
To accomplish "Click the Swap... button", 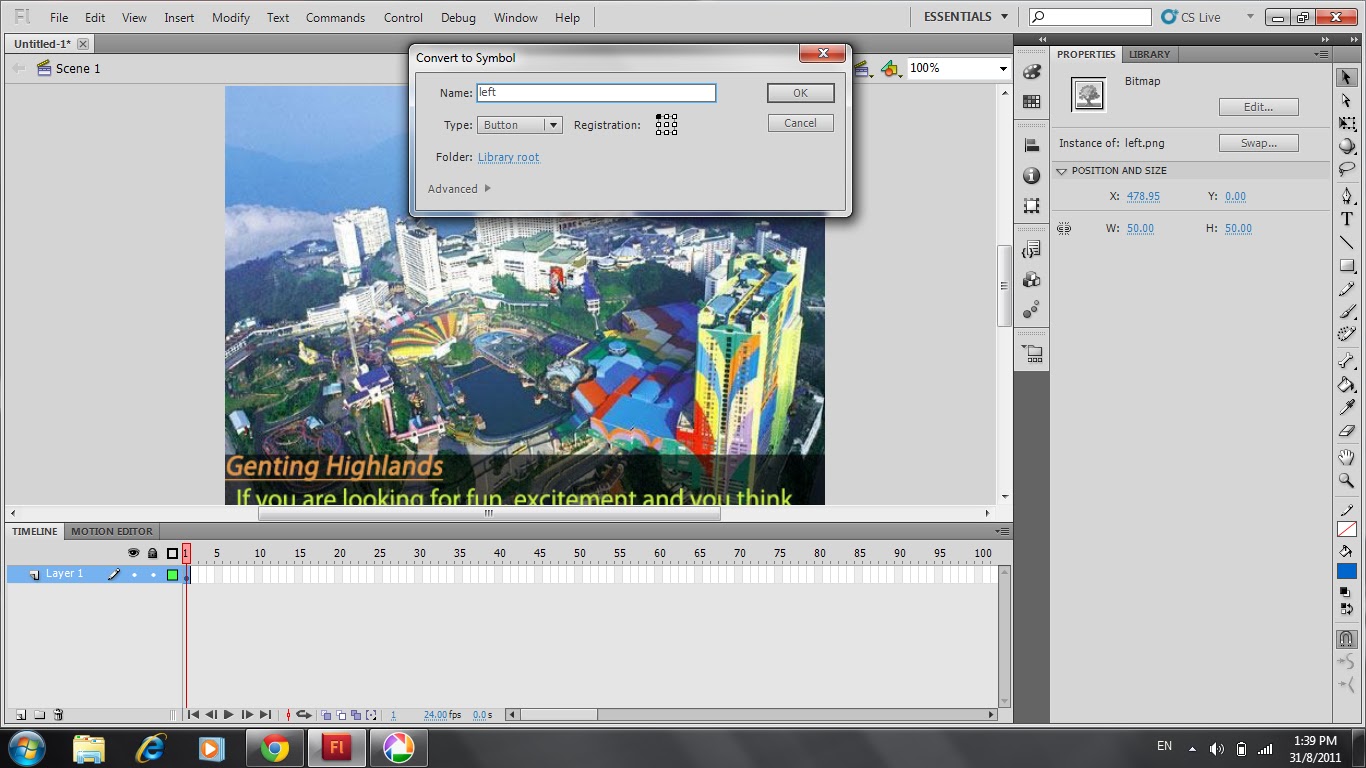I will click(x=1259, y=143).
